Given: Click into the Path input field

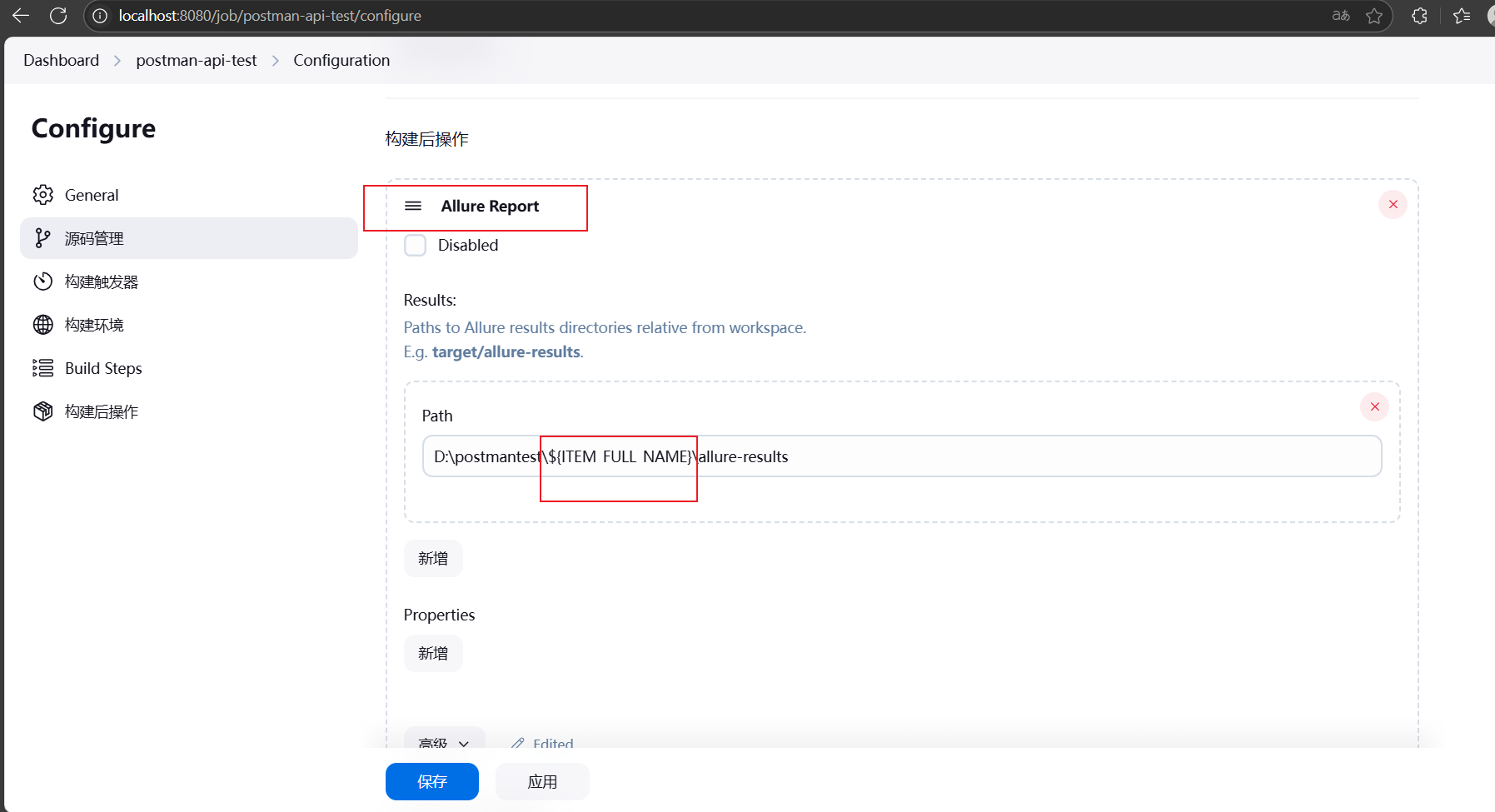Looking at the screenshot, I should (902, 456).
